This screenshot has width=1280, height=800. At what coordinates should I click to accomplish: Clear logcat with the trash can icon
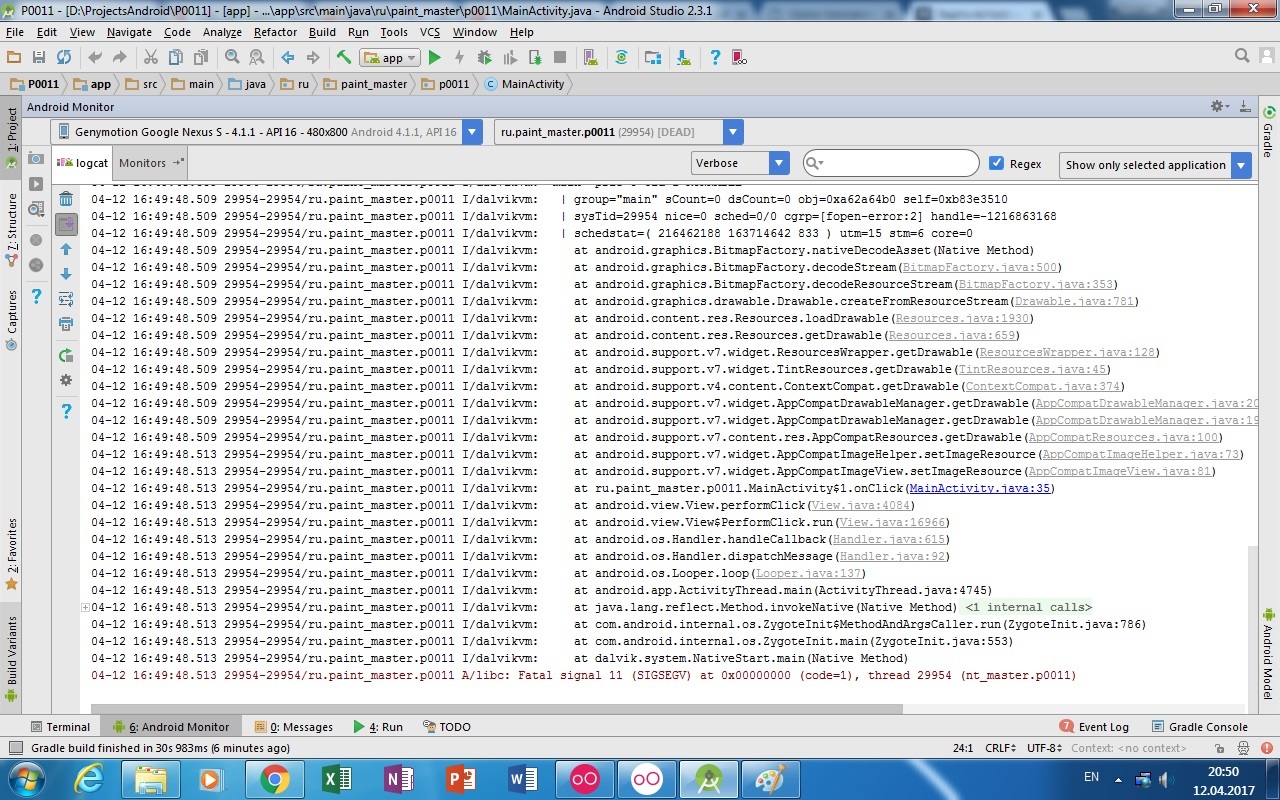pos(66,199)
